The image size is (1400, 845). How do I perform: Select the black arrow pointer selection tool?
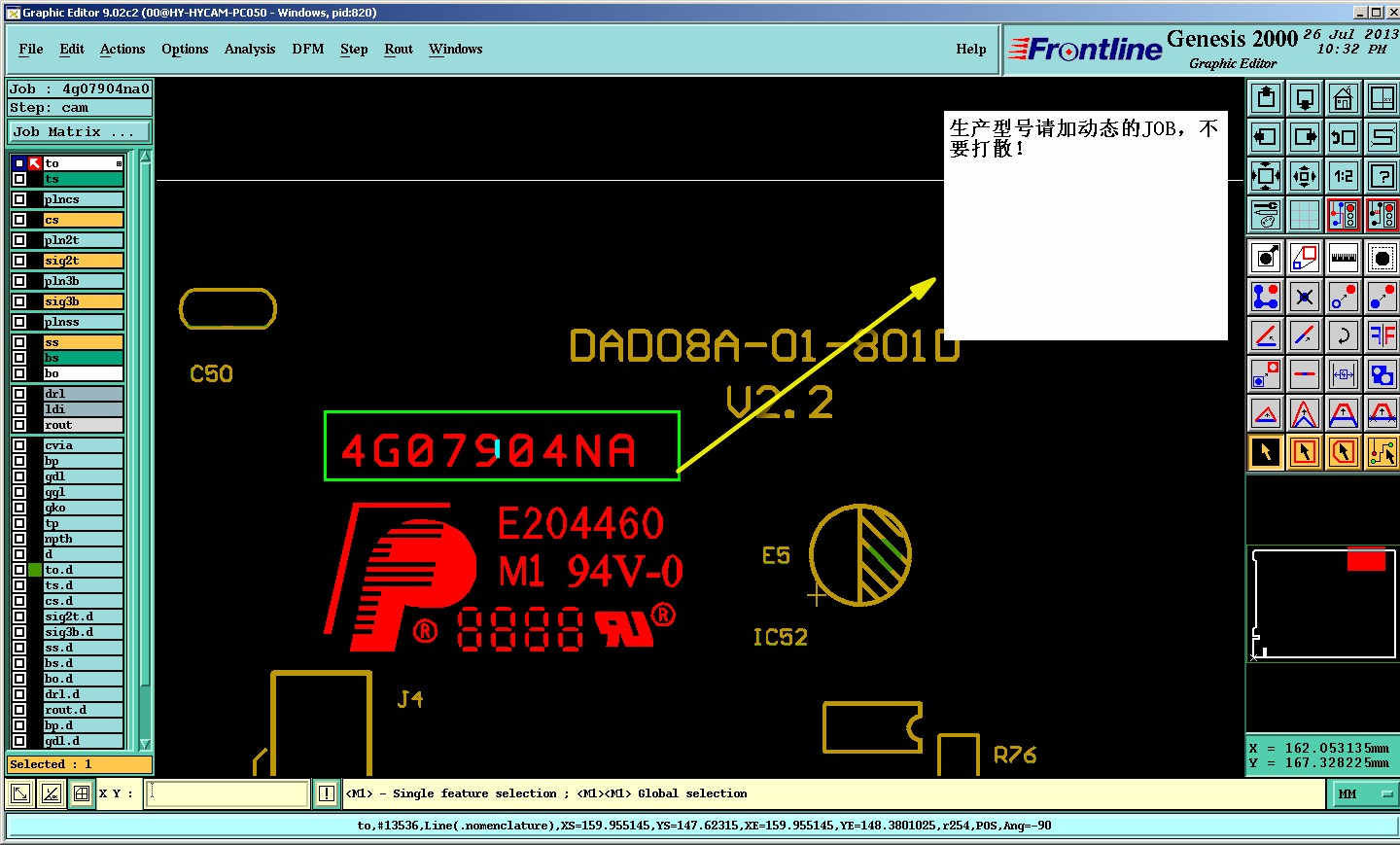click(x=1266, y=452)
